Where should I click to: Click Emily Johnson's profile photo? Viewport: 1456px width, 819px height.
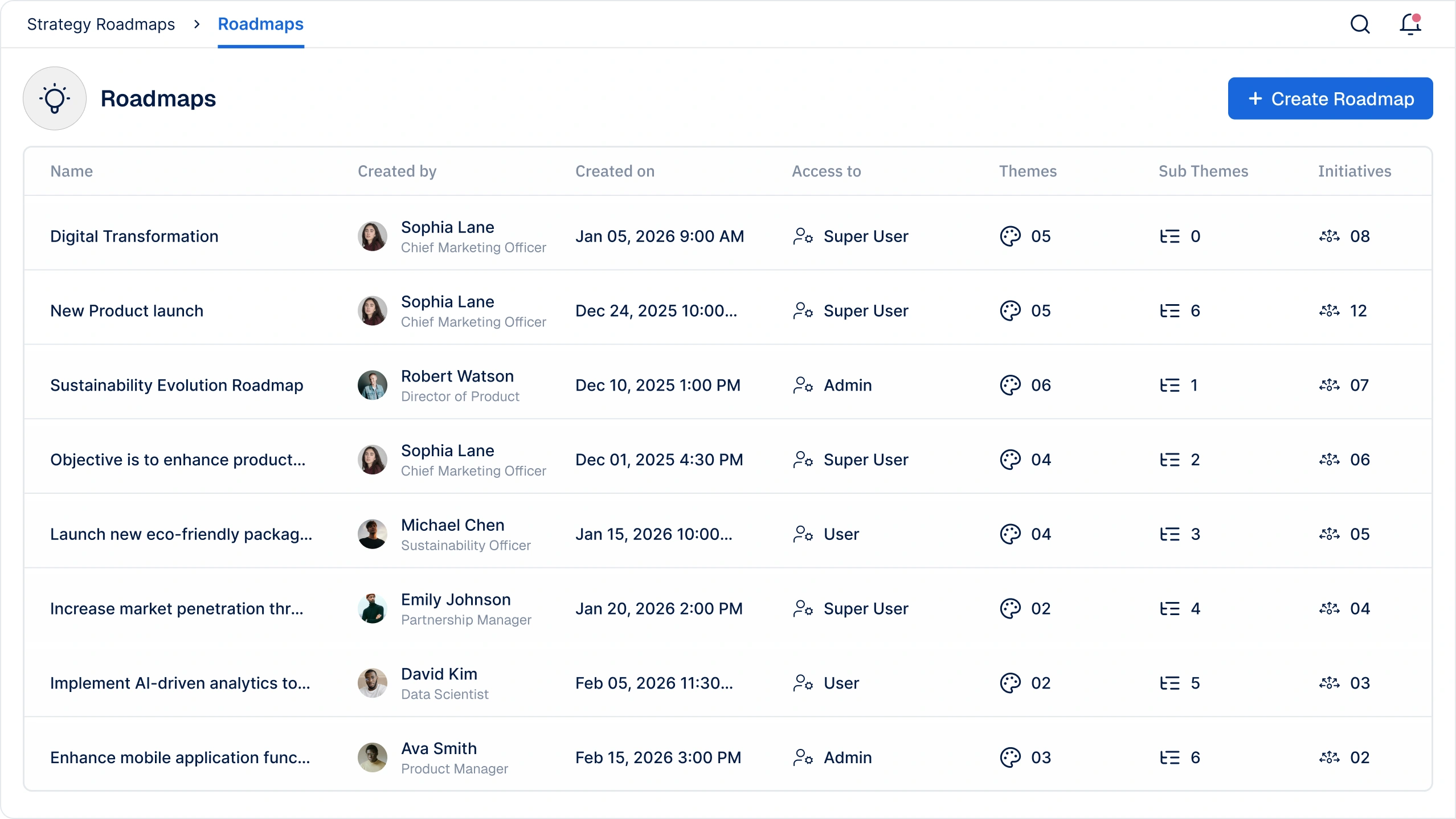click(x=373, y=609)
